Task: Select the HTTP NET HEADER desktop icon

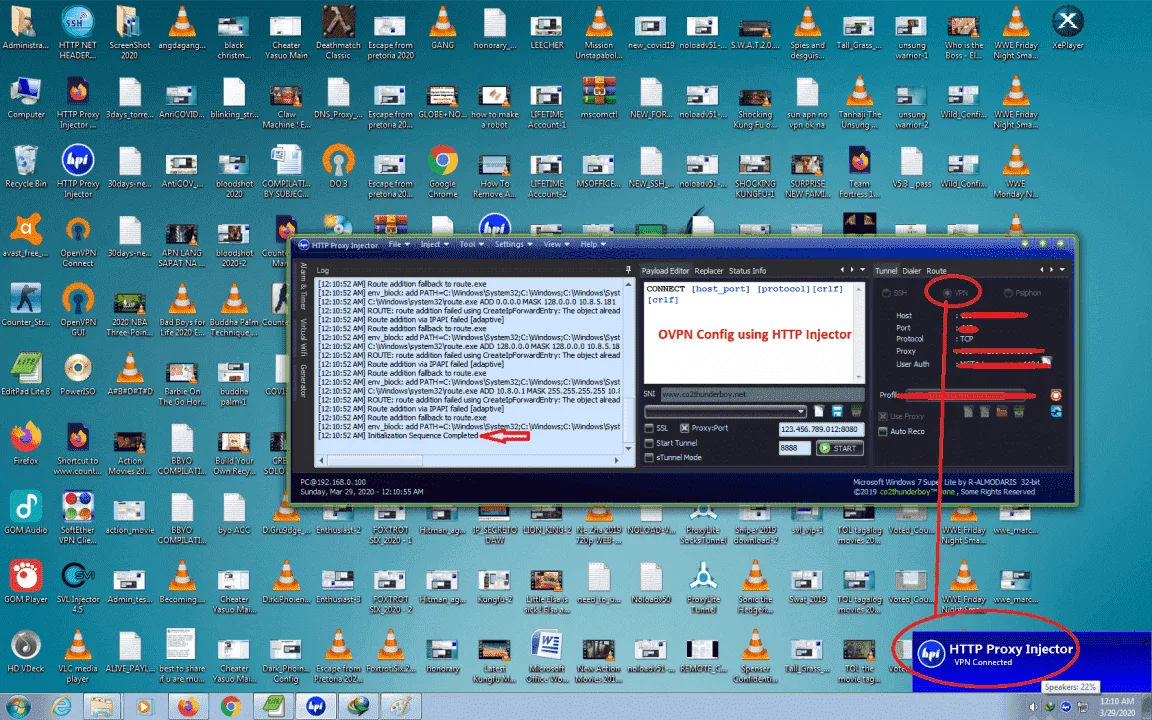Action: (x=78, y=33)
